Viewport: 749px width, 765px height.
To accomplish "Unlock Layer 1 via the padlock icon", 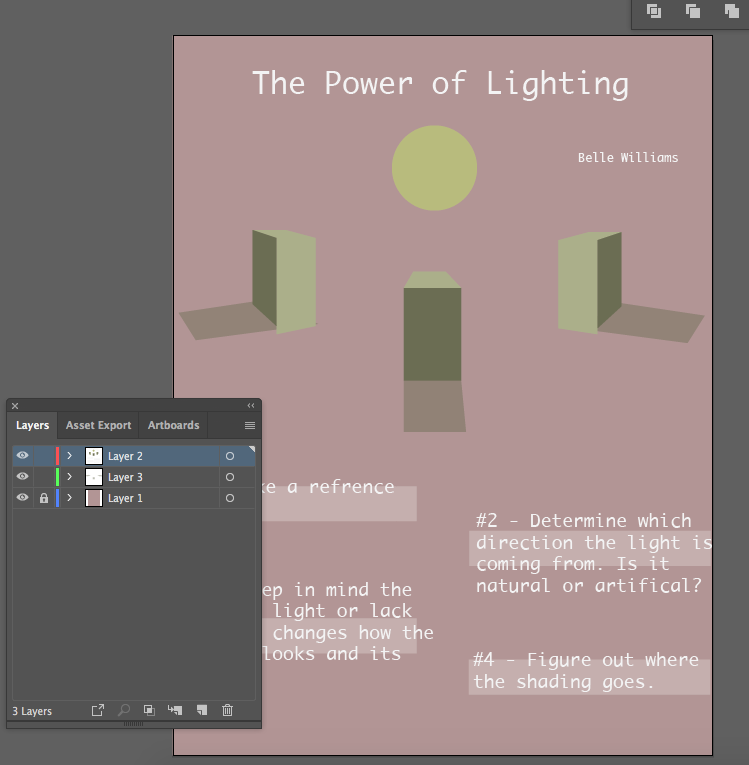I will (x=43, y=498).
